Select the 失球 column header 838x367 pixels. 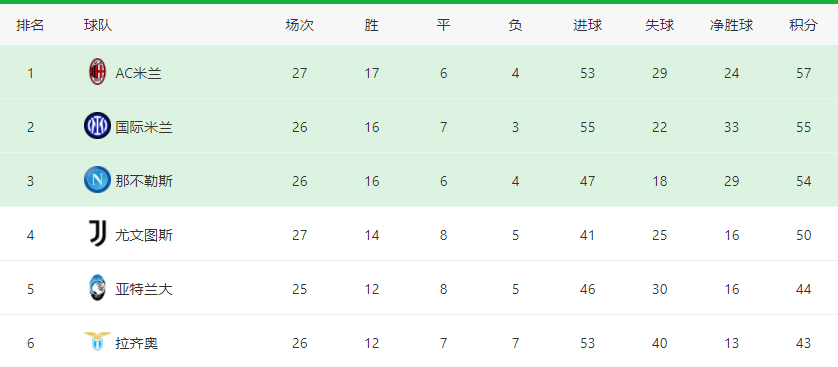pos(659,25)
